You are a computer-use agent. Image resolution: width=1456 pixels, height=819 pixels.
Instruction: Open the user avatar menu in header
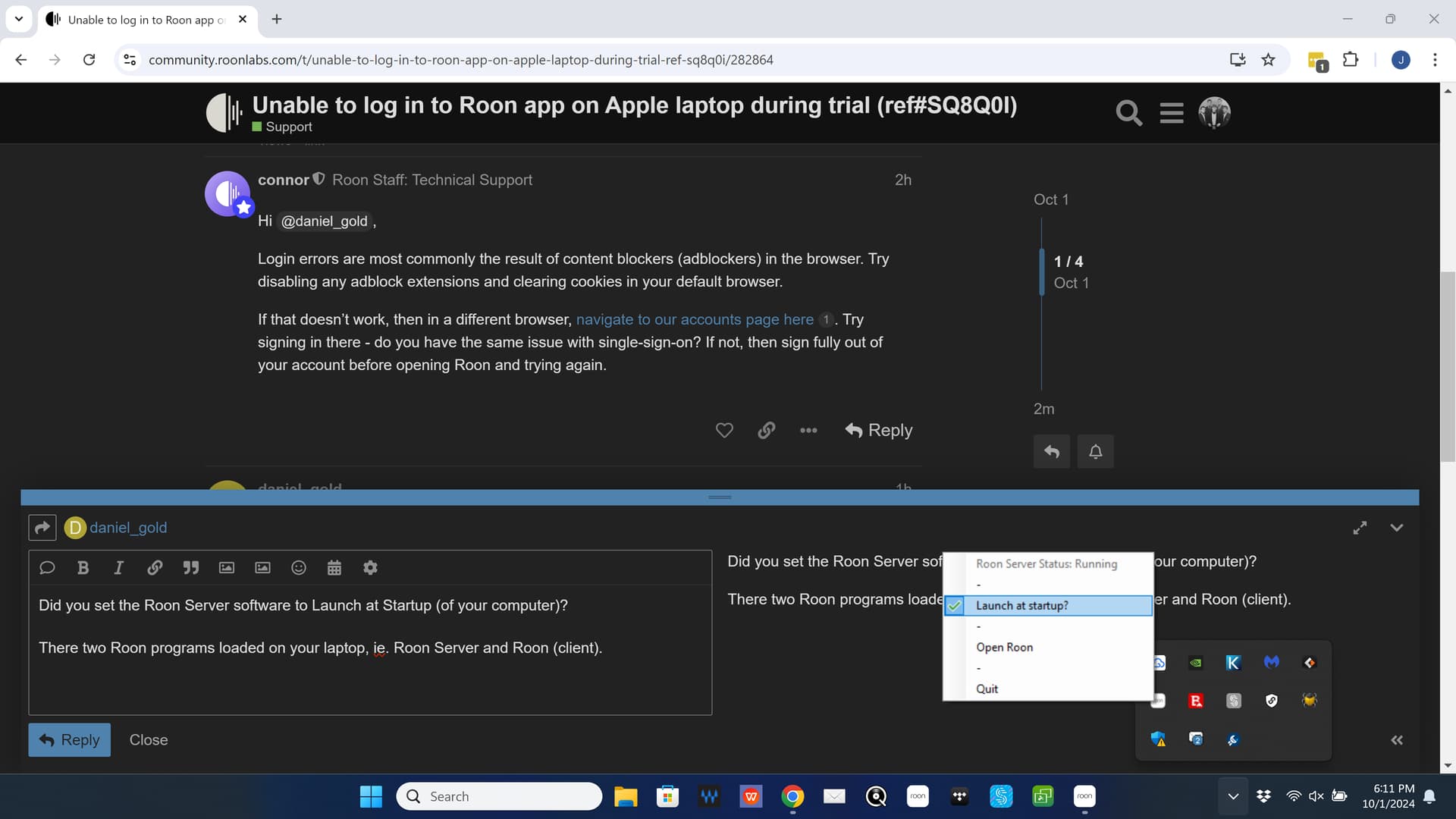tap(1214, 112)
